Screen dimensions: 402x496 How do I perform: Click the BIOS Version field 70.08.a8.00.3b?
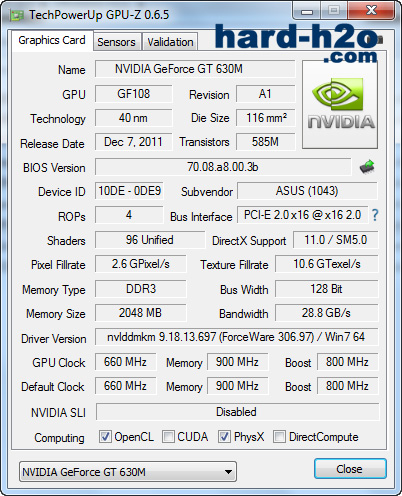coord(223,167)
